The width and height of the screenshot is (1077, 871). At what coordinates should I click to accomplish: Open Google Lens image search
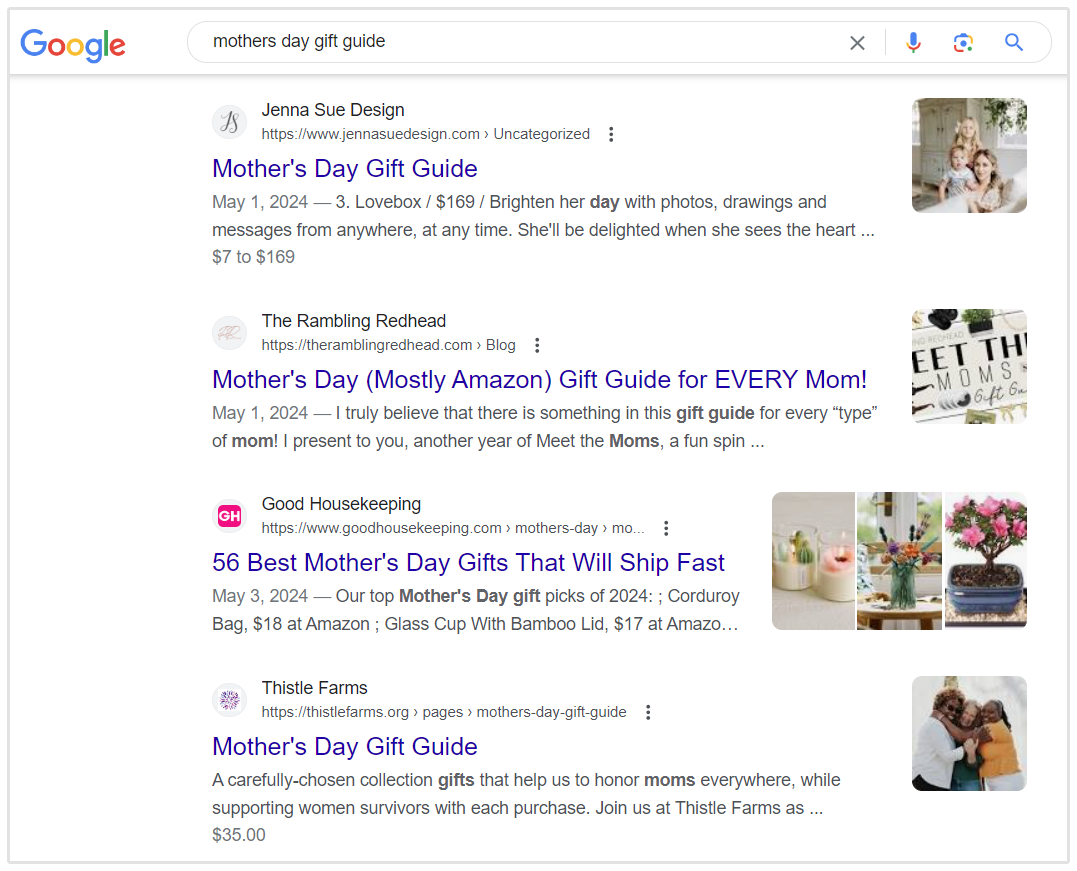[963, 43]
